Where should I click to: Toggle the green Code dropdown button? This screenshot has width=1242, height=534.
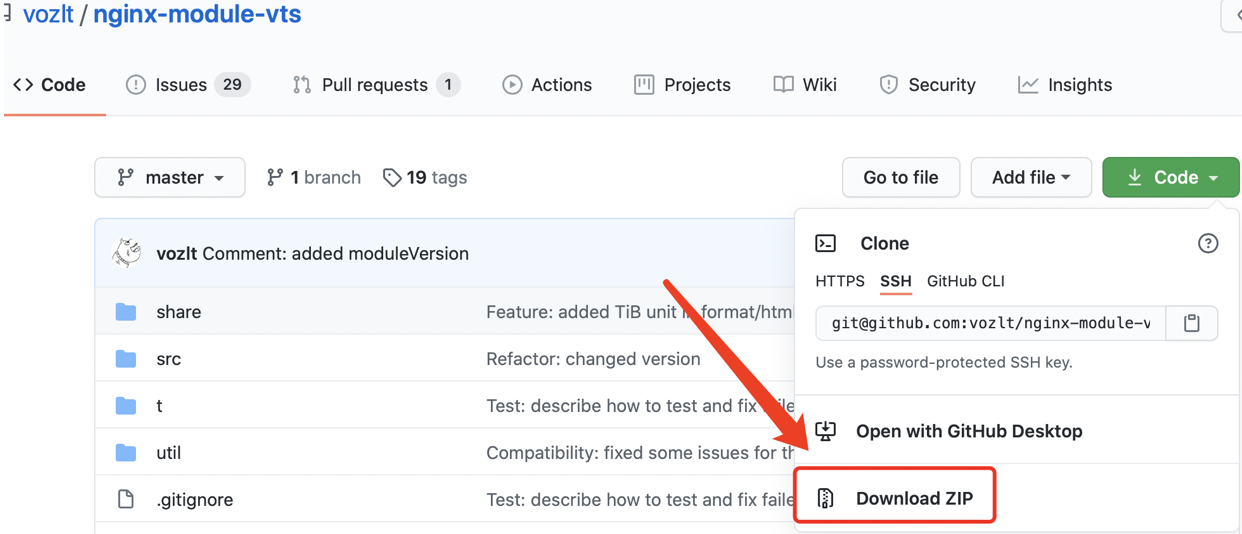pos(1170,178)
